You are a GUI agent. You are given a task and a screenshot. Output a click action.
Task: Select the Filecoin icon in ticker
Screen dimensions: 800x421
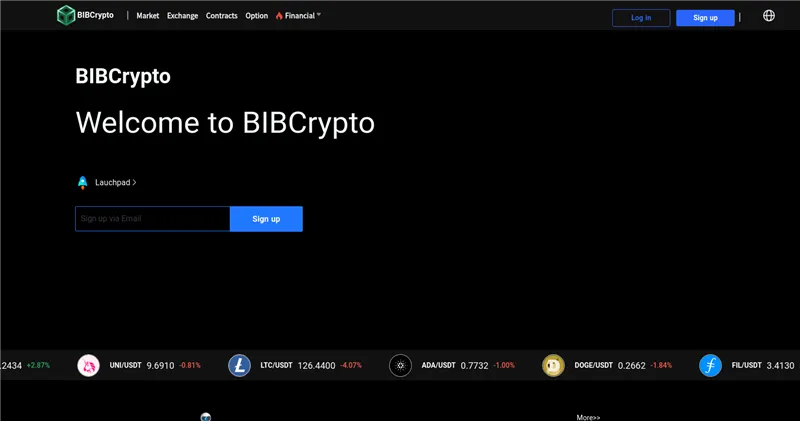(x=710, y=365)
